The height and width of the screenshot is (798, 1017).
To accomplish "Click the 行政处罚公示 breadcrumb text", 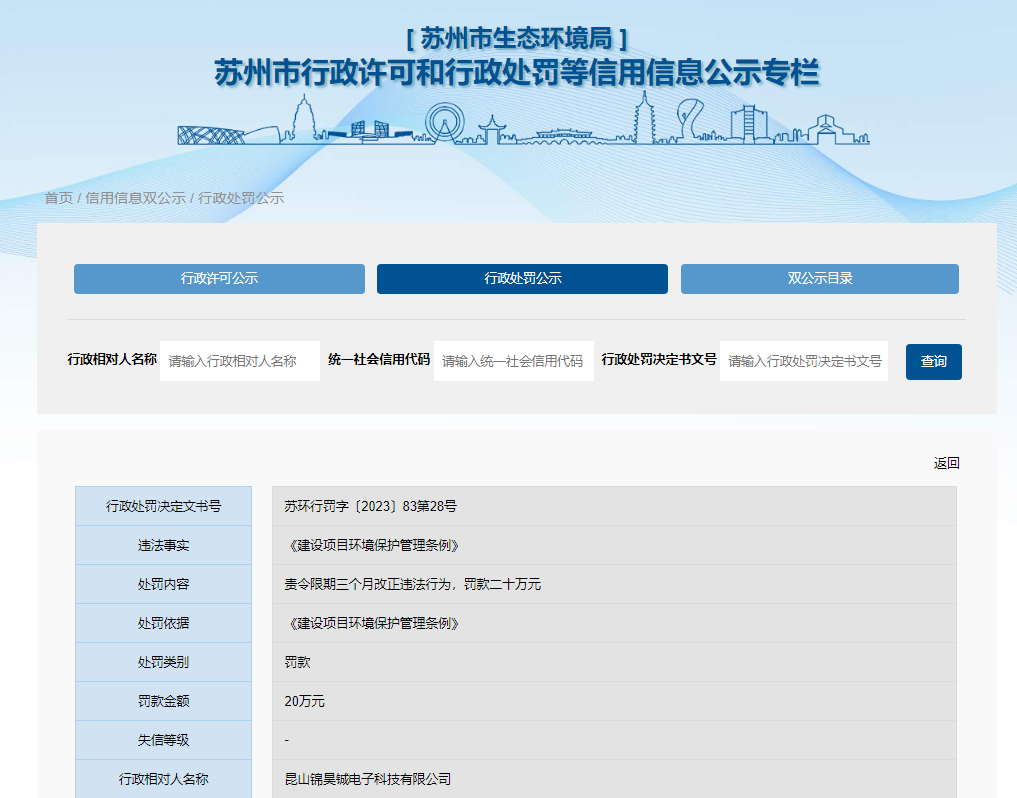I will coord(241,198).
